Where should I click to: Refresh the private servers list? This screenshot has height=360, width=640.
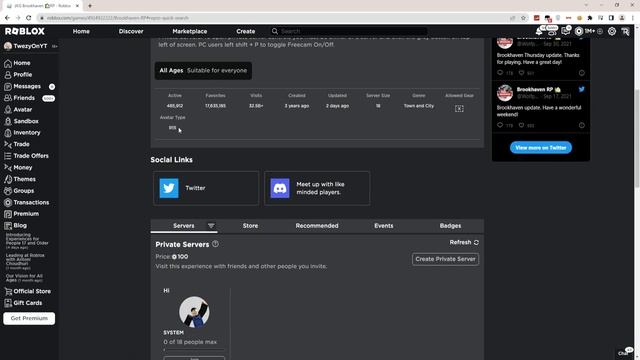click(x=464, y=242)
